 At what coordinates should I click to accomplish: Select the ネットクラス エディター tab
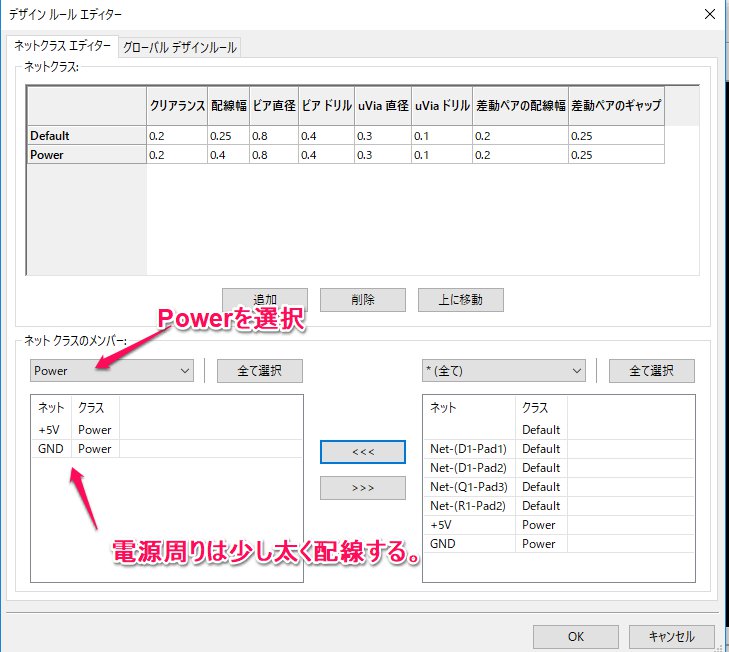click(x=62, y=47)
